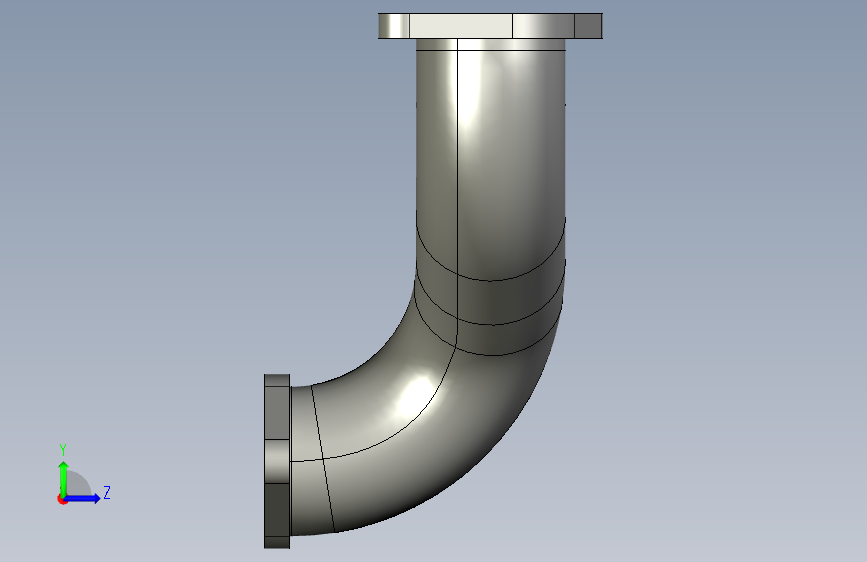This screenshot has width=867, height=562.
Task: Click the red X axis dot on triad
Action: [62, 499]
